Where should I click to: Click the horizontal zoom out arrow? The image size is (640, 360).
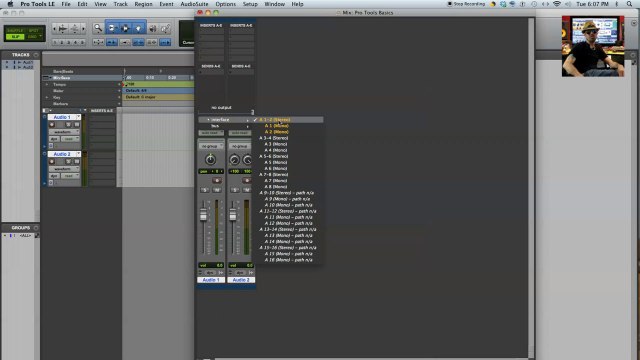click(54, 29)
